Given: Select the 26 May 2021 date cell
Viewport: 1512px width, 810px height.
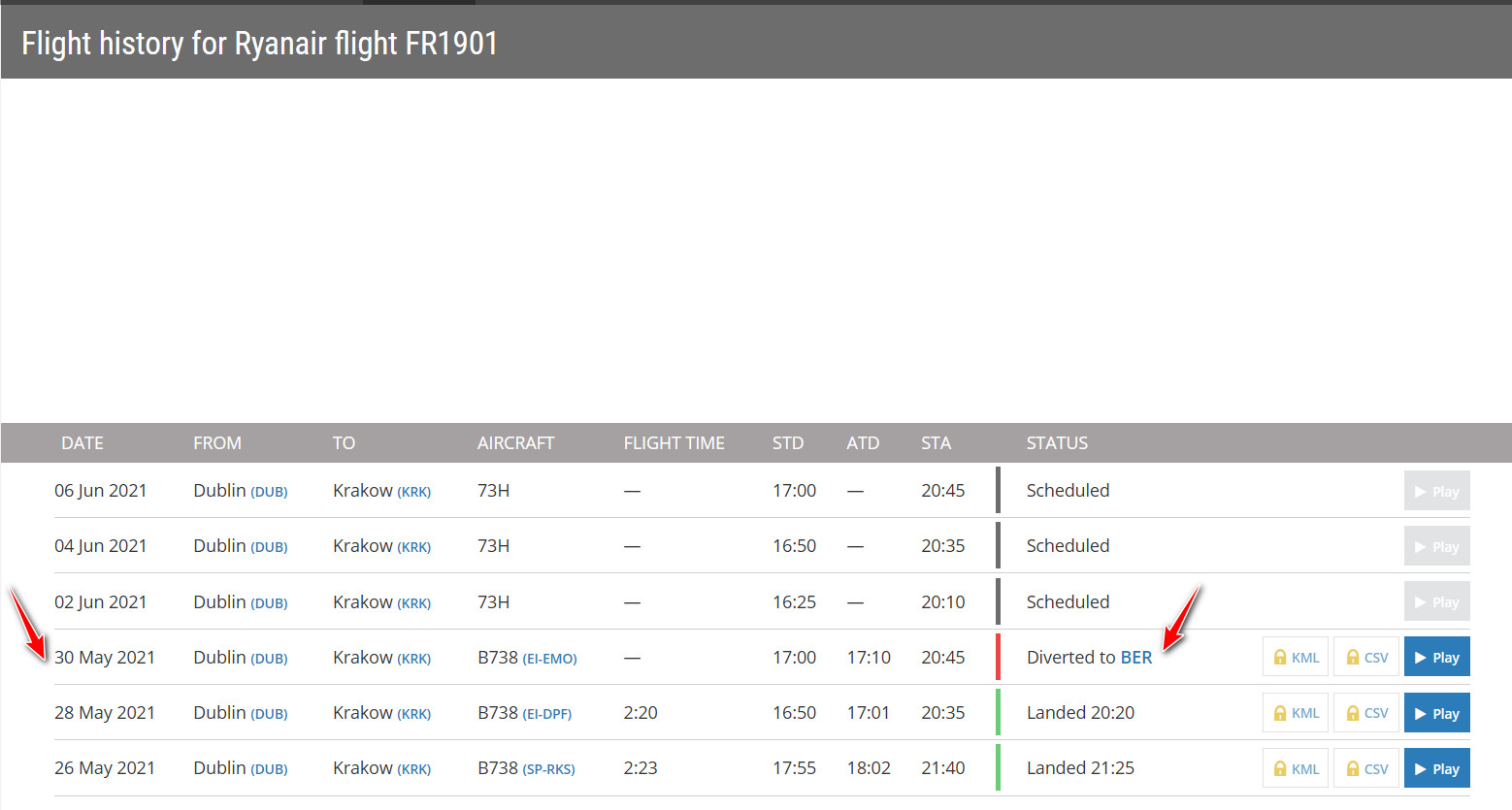Looking at the screenshot, I should (x=105, y=768).
